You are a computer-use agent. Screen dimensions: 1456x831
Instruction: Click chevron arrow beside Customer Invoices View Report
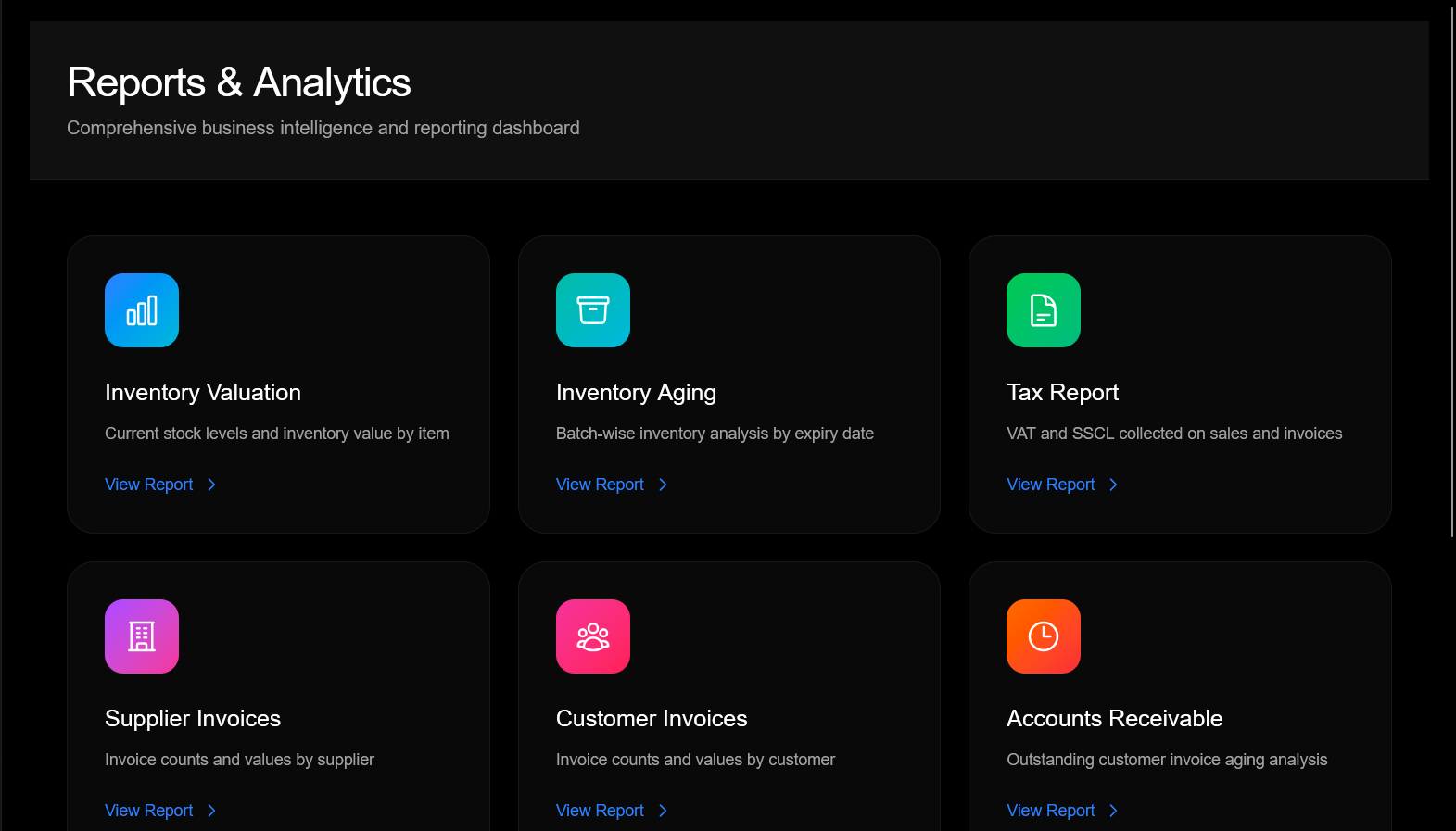[663, 811]
